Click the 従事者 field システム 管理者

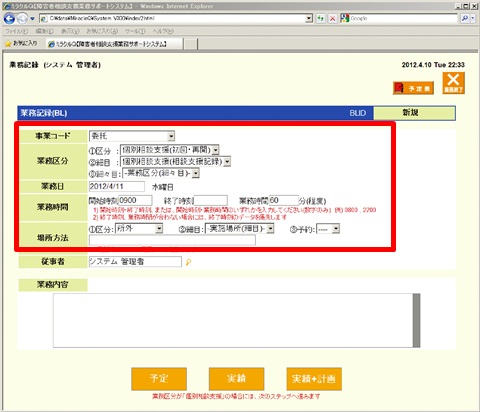135,262
